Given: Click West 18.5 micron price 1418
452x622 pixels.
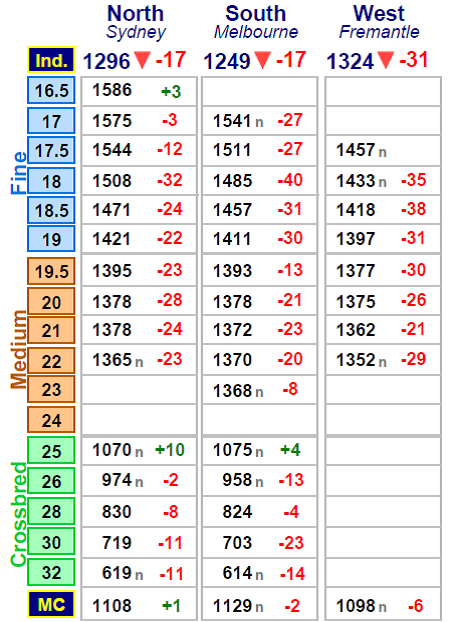Looking at the screenshot, I should point(356,210).
